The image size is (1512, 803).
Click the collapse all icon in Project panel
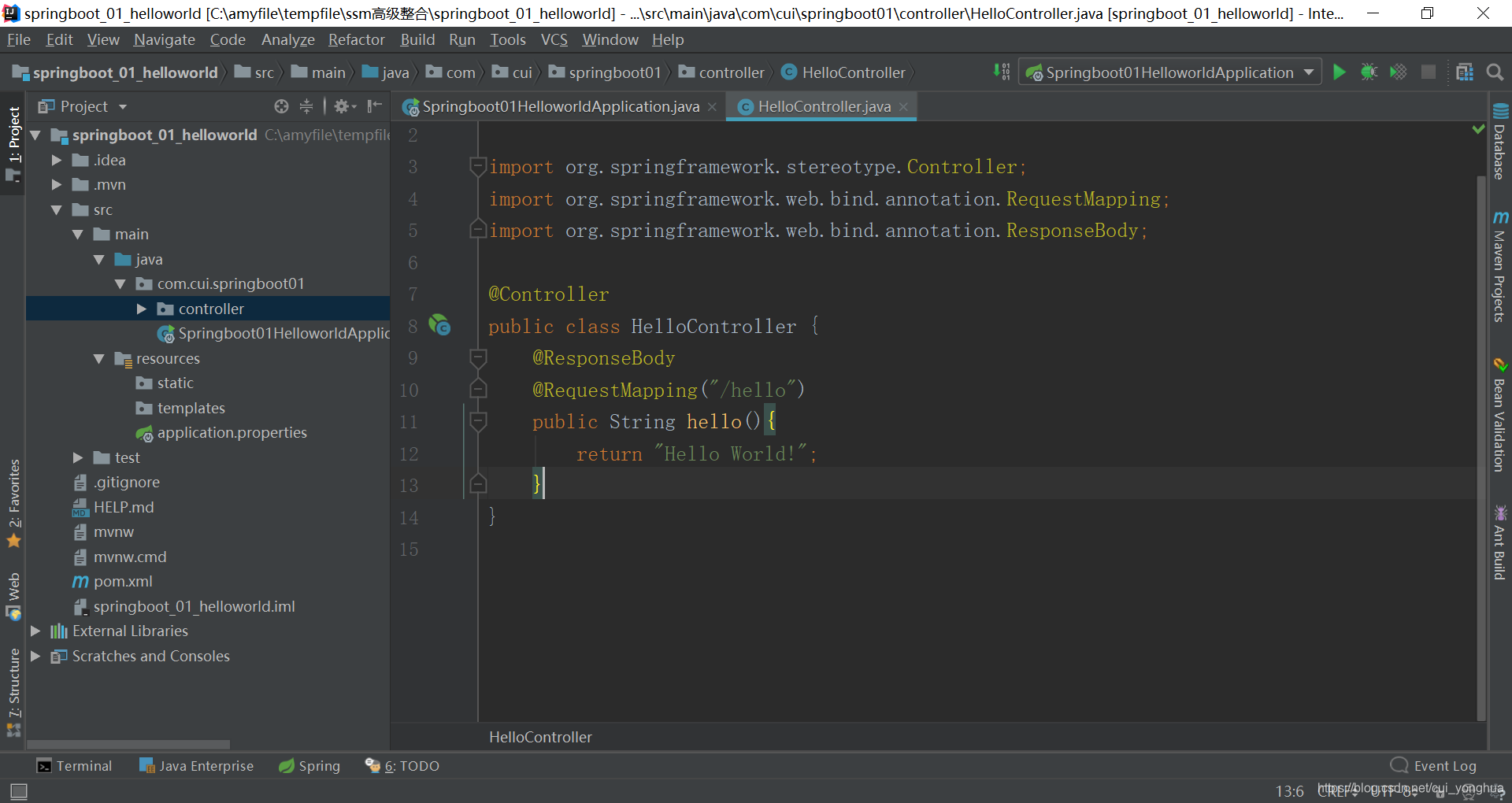tap(306, 106)
